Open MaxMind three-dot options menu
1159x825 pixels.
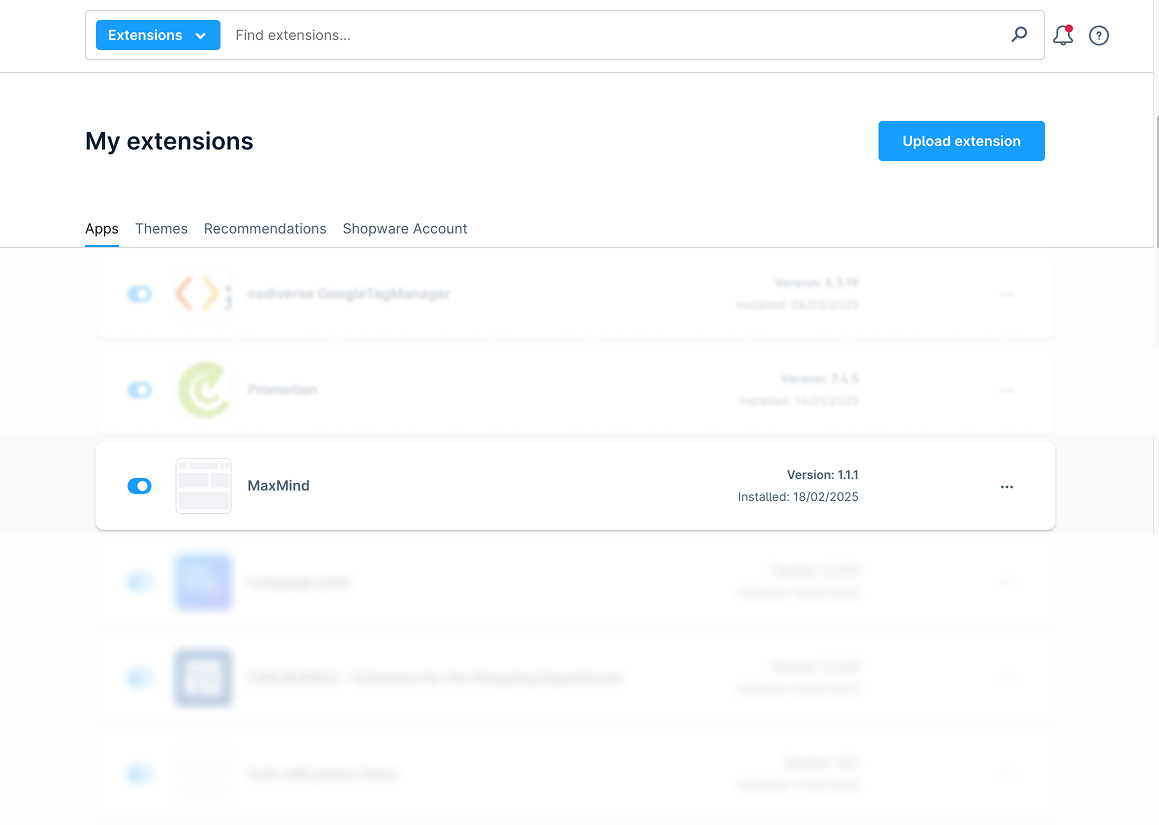pos(1006,487)
